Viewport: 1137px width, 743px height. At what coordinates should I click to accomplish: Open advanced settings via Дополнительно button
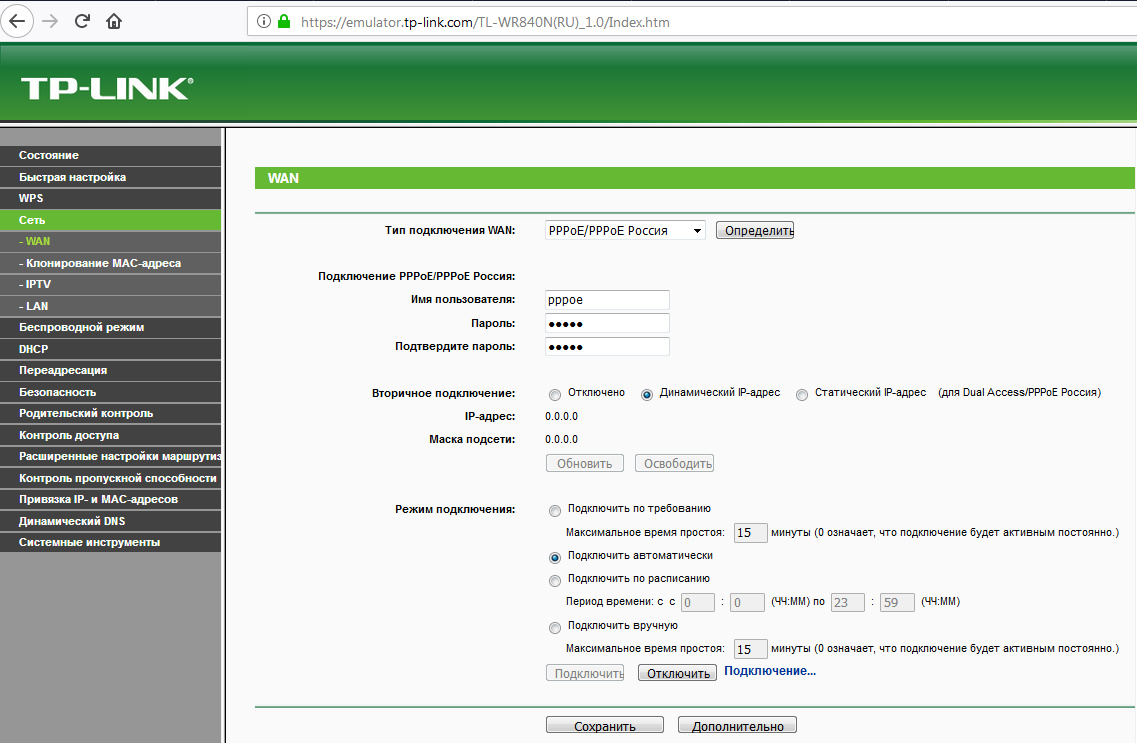(x=737, y=726)
